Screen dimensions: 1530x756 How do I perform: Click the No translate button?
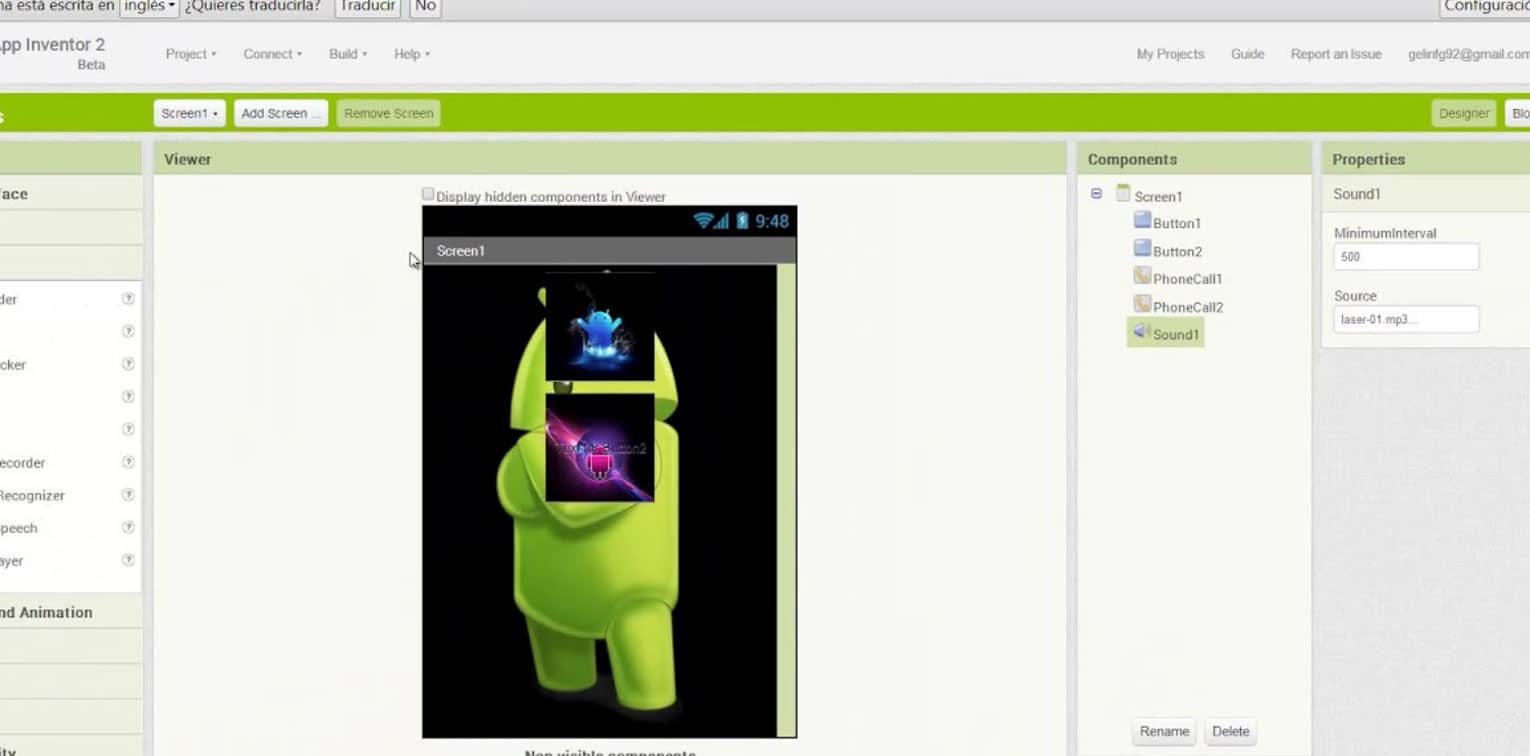425,7
